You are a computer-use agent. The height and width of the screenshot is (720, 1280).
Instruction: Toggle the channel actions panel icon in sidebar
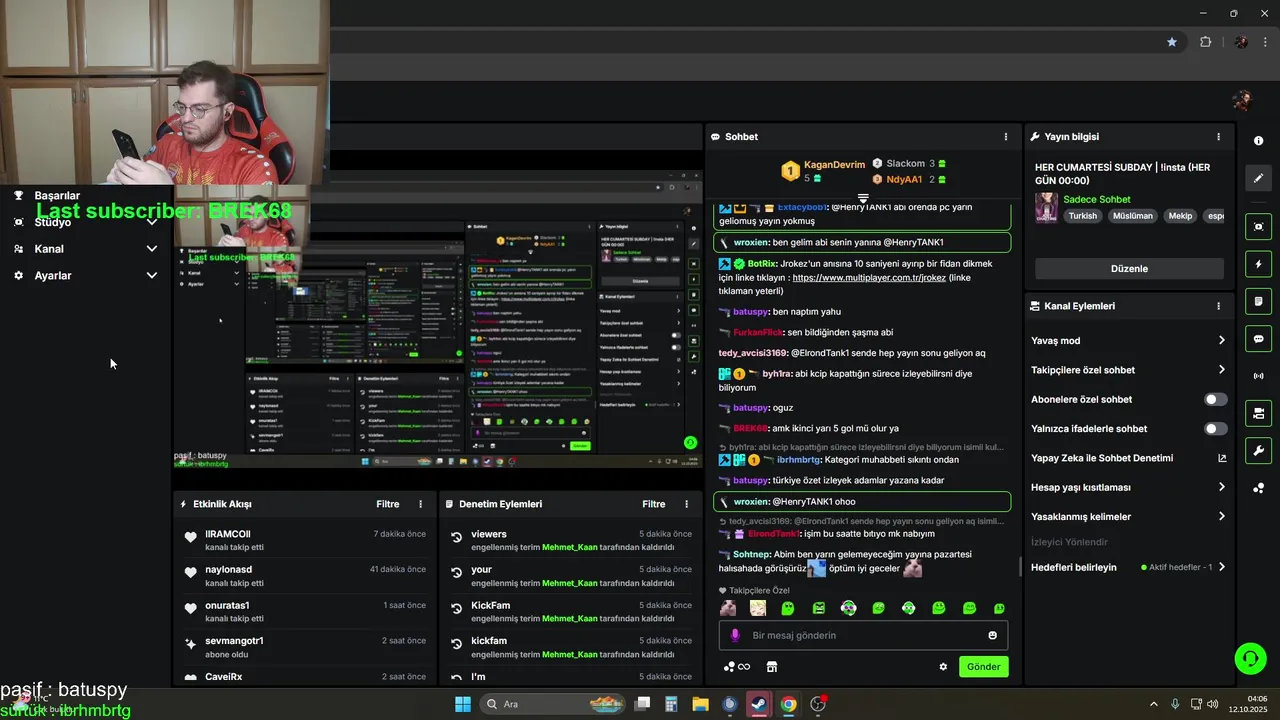tap(1258, 413)
